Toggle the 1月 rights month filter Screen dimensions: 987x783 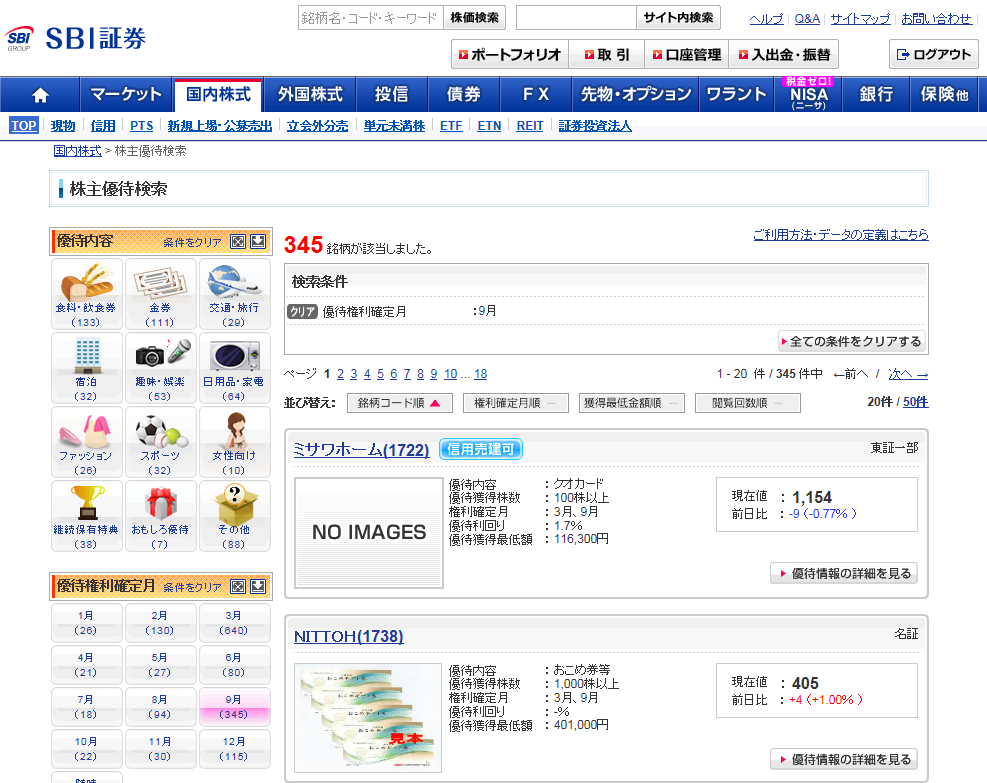[86, 622]
